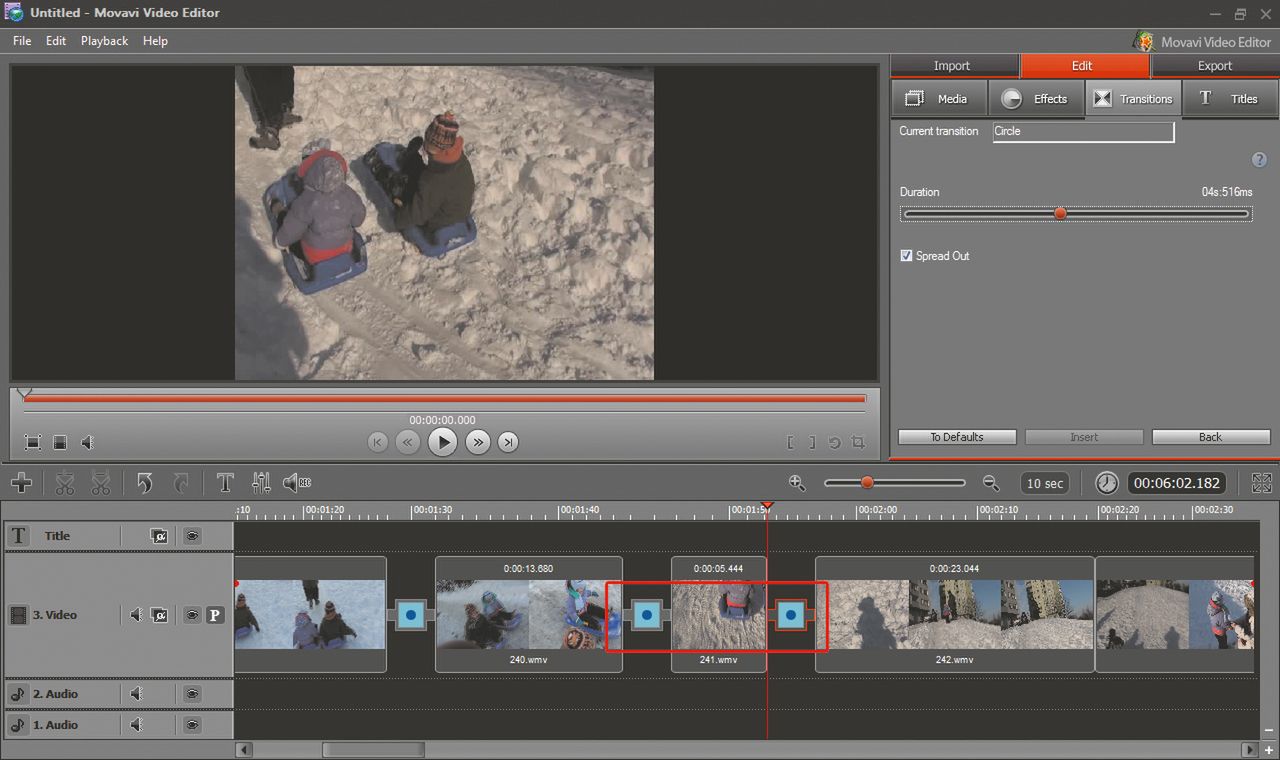Click the first scissors split icon
The image size is (1280, 760).
pyautogui.click(x=65, y=484)
